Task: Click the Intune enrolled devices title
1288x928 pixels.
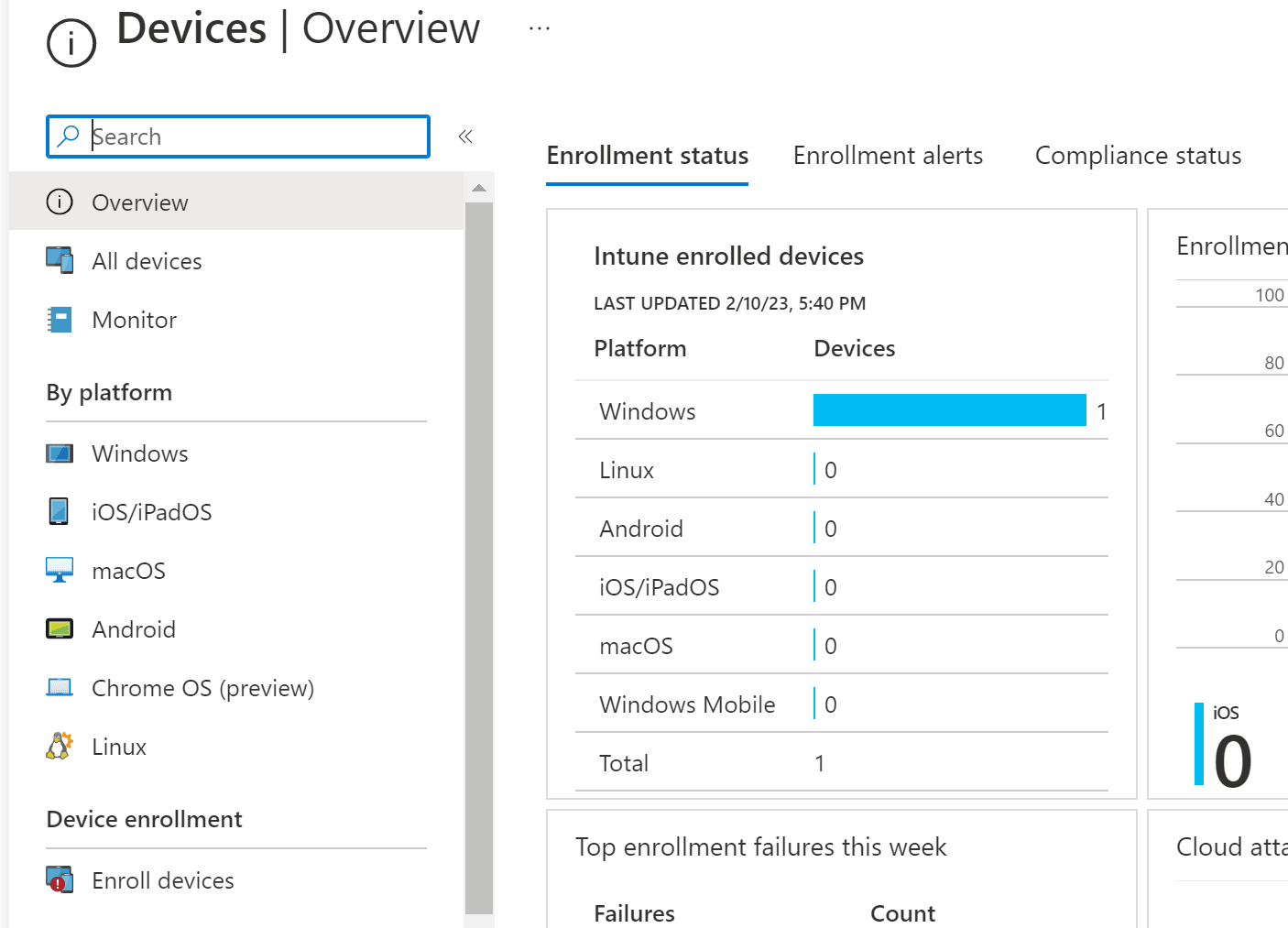Action: coord(729,256)
